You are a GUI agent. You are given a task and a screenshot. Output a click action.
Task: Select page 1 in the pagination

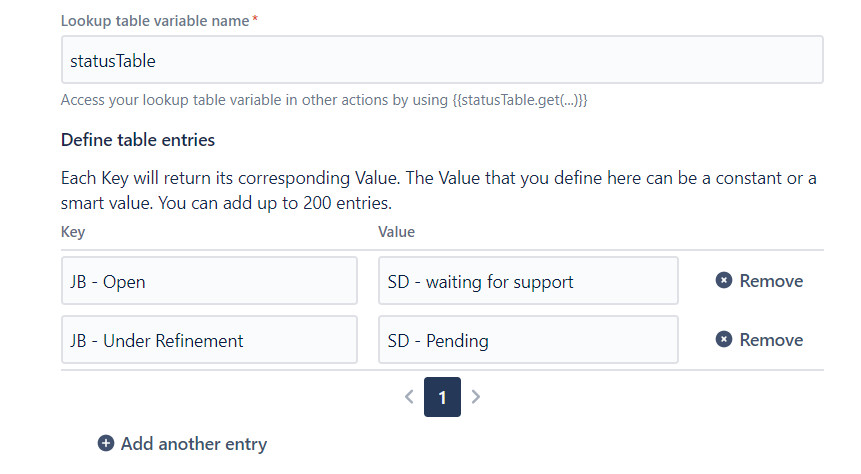442,397
